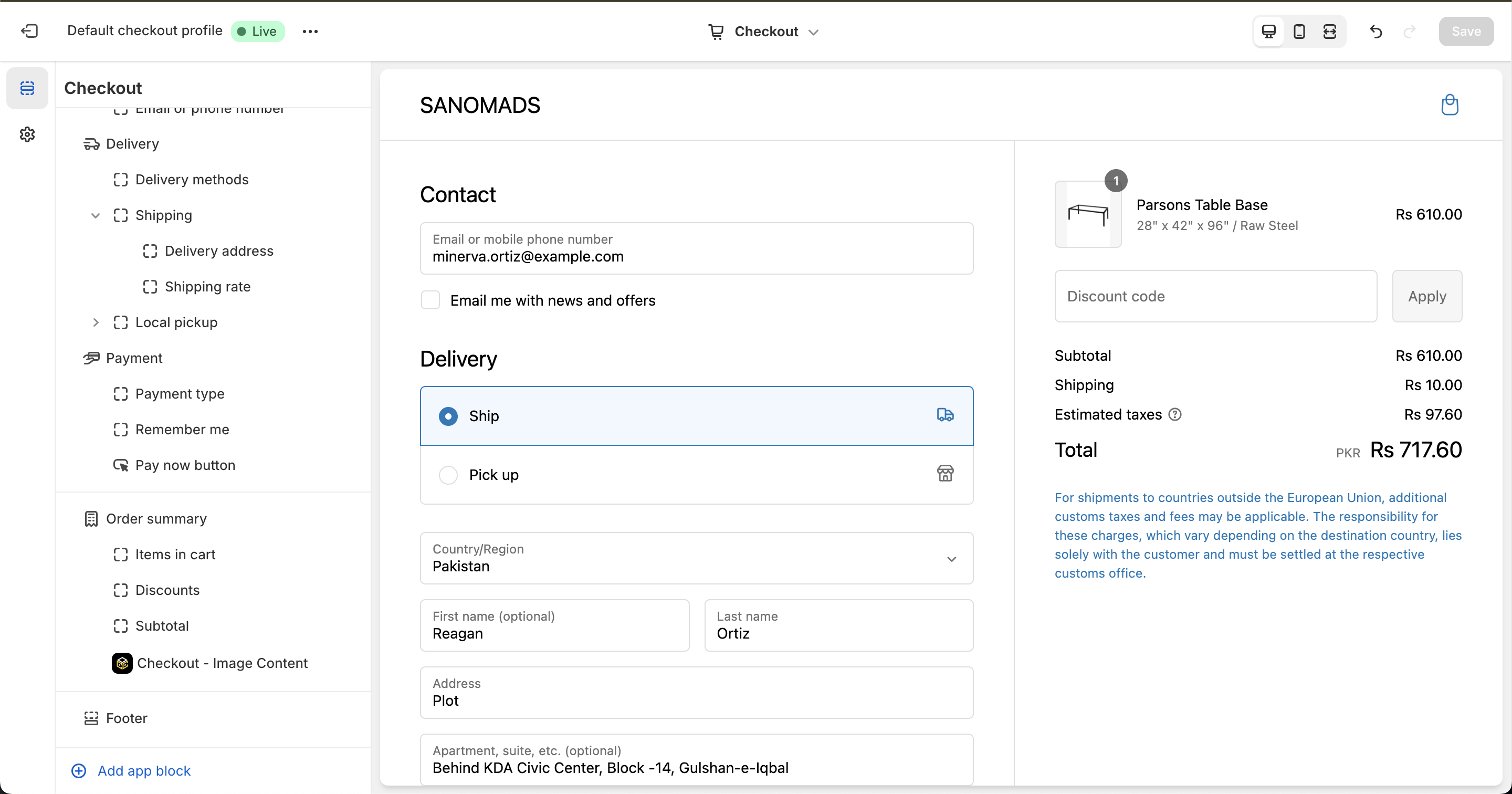Select Pay now button in the sidebar
1512x794 pixels.
coord(185,465)
